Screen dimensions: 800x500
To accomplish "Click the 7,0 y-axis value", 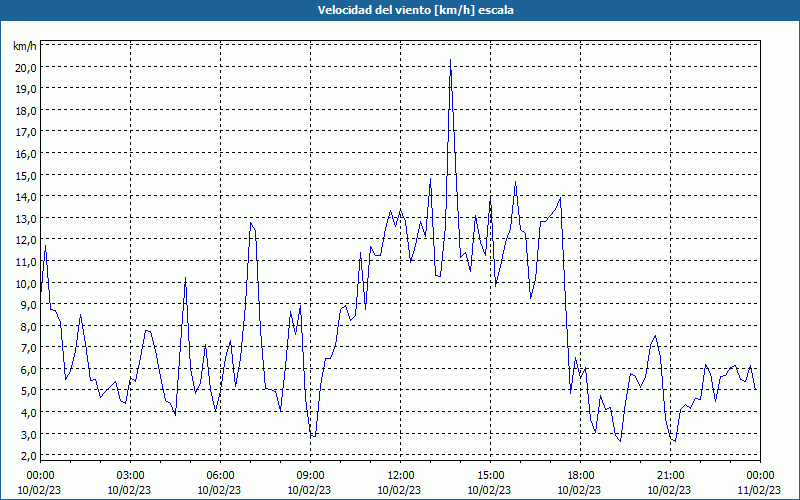I will 28,348.
